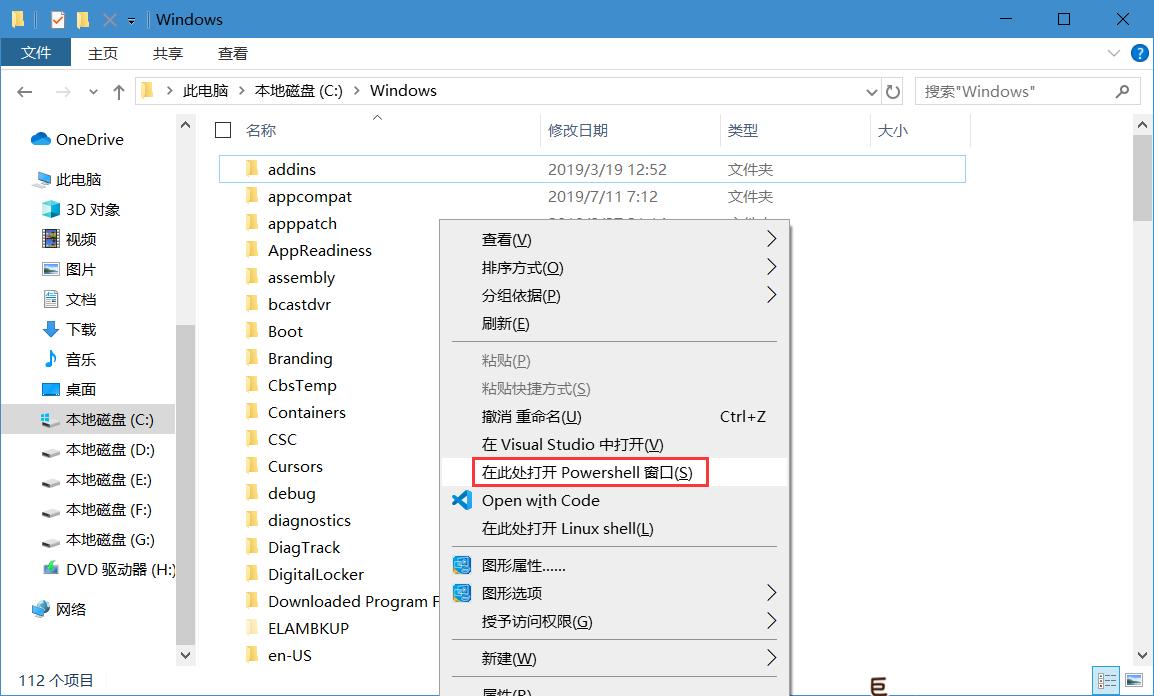Open the address bar history dropdown

tap(871, 91)
